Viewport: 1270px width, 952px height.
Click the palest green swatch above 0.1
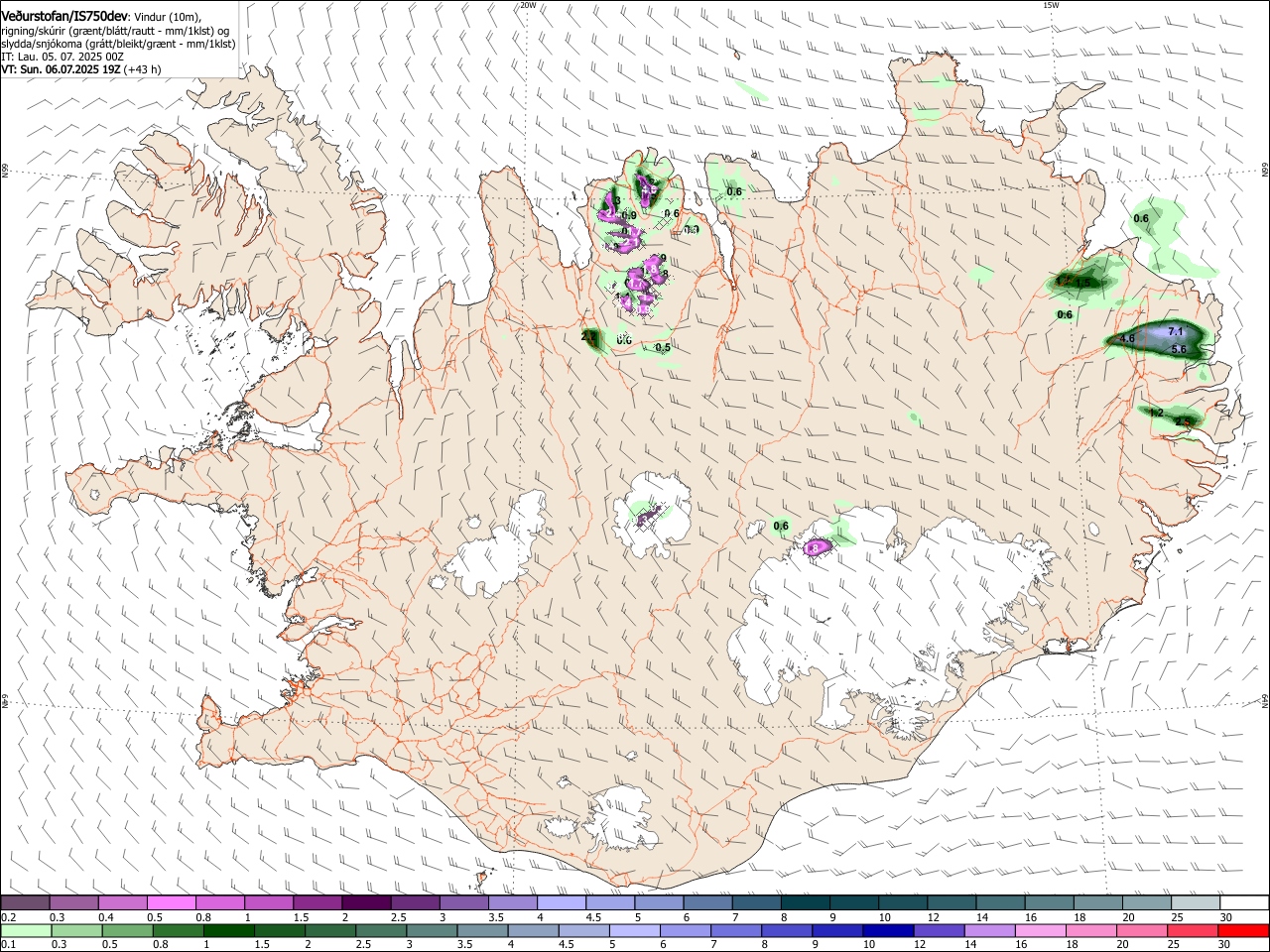point(27,930)
